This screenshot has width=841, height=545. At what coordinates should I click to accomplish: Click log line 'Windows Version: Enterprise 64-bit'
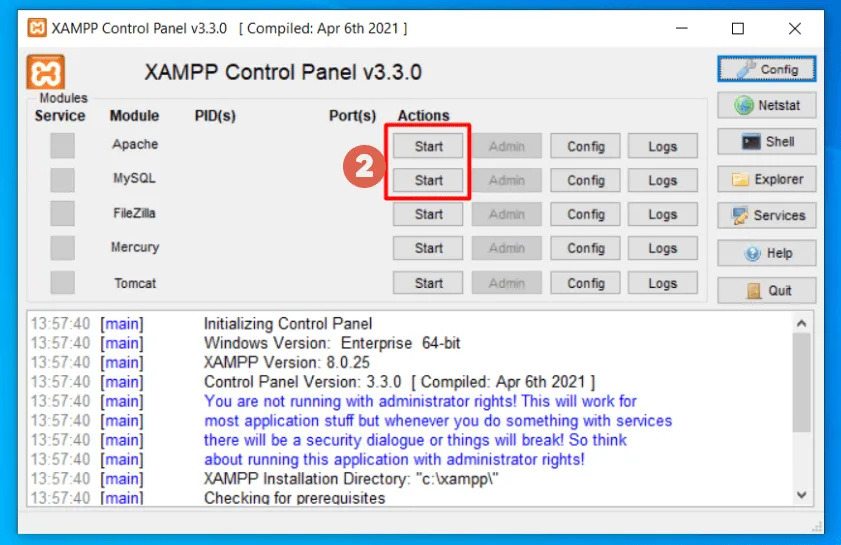(x=332, y=343)
